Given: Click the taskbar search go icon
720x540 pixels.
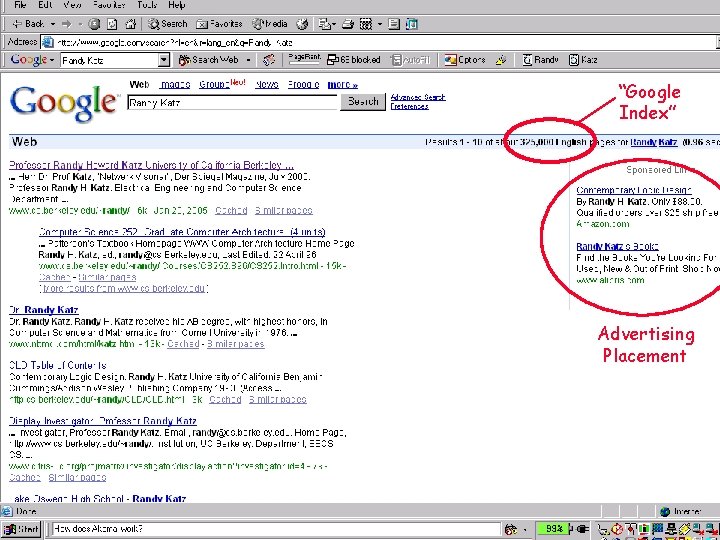Looking at the screenshot, I should tap(511, 529).
